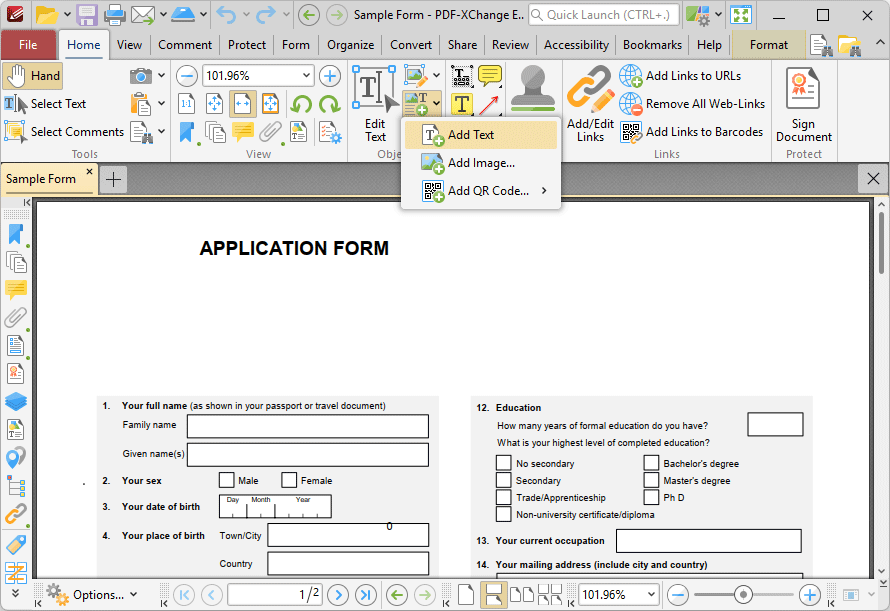Expand the Add QR Code submenu arrow

click(x=544, y=191)
